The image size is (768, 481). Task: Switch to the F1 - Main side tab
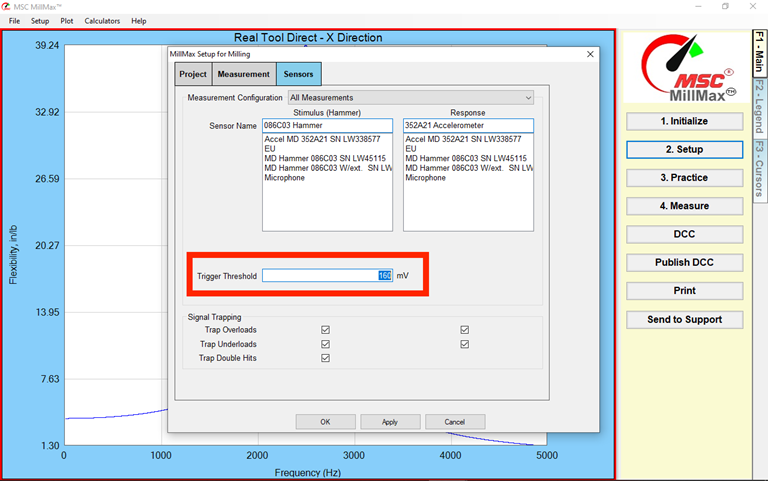759,52
